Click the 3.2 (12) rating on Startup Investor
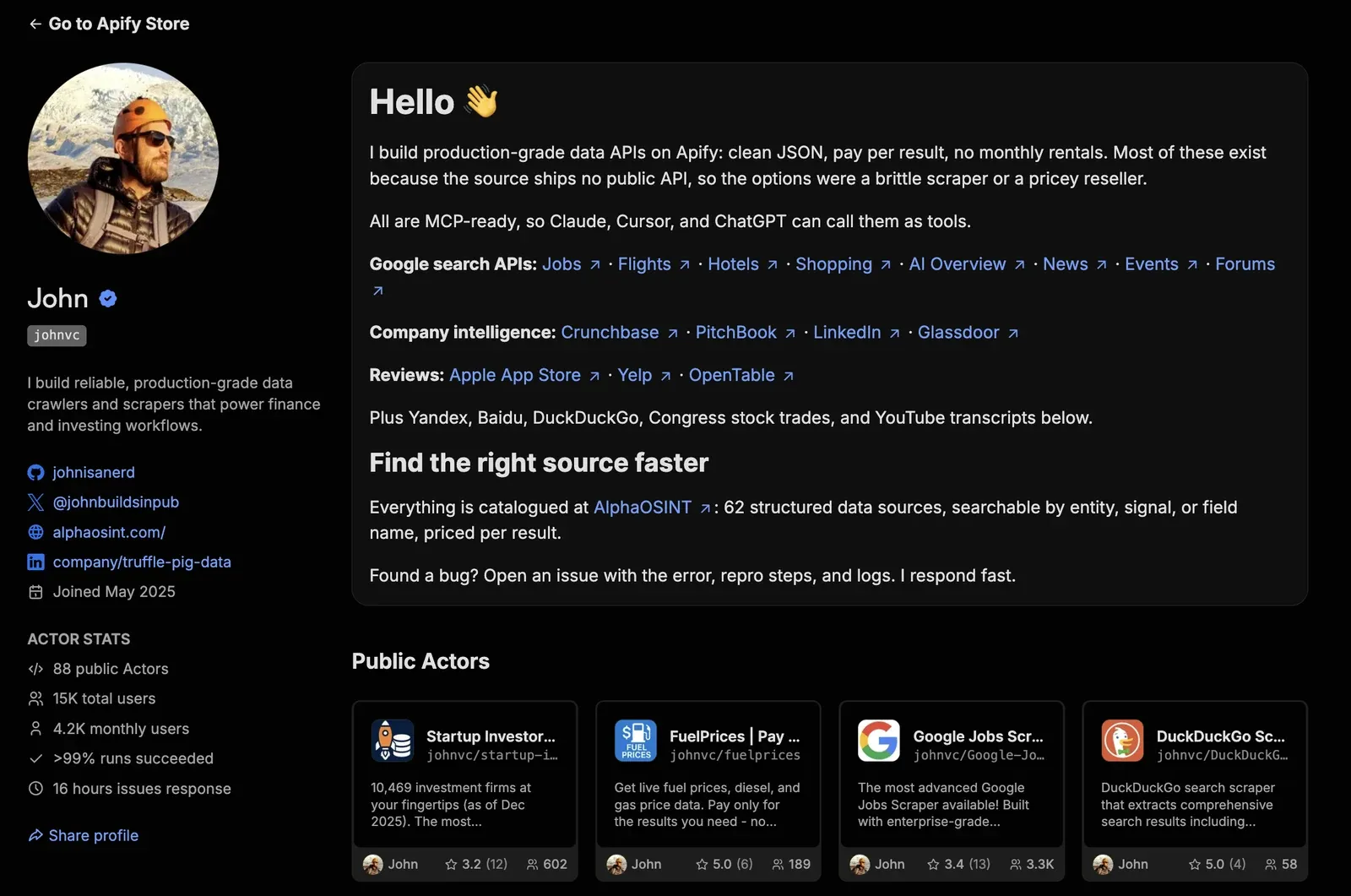 (x=476, y=864)
